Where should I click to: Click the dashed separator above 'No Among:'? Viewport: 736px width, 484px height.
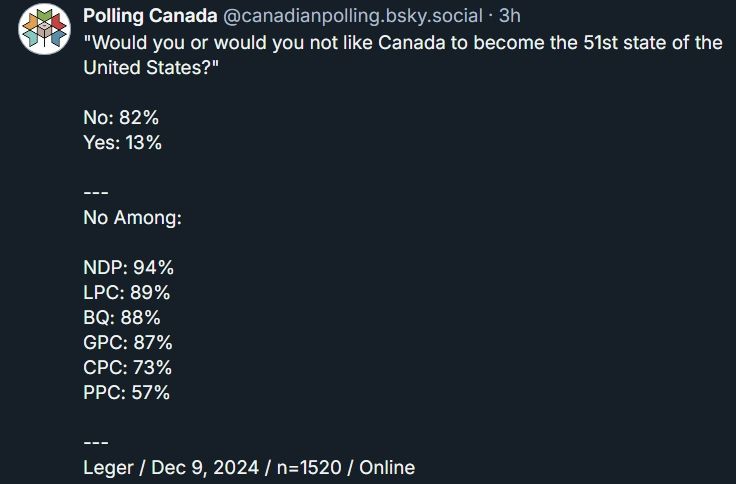[96, 192]
